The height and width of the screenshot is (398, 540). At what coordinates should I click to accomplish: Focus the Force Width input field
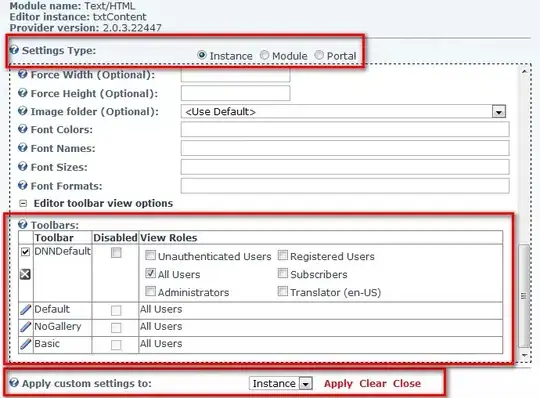pos(236,75)
